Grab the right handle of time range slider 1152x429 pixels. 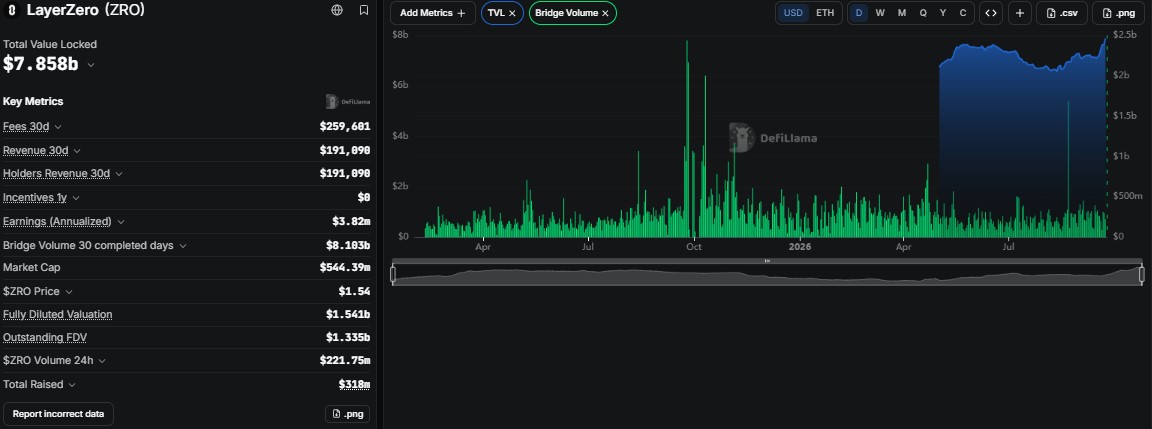pyautogui.click(x=1142, y=274)
